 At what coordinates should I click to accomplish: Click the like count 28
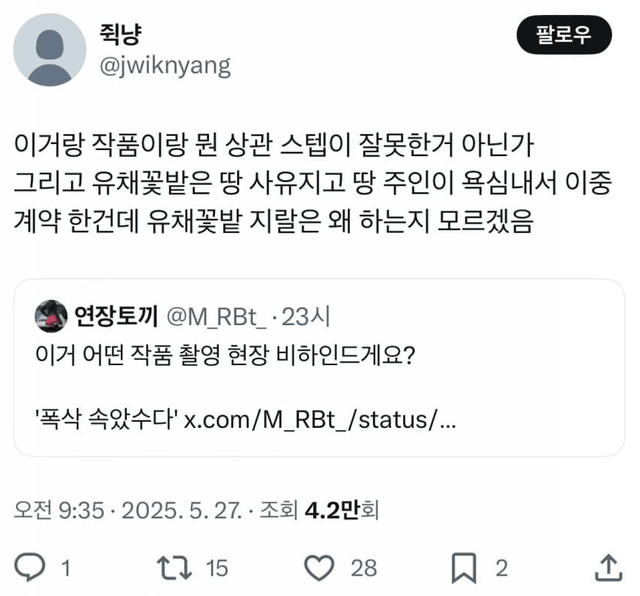point(364,568)
